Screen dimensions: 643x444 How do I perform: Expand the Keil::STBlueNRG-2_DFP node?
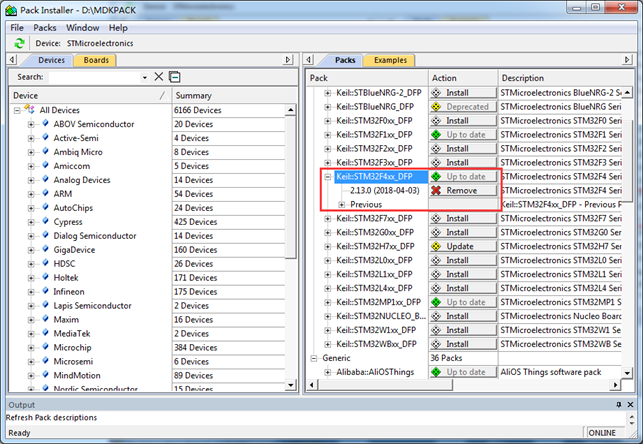click(x=328, y=93)
